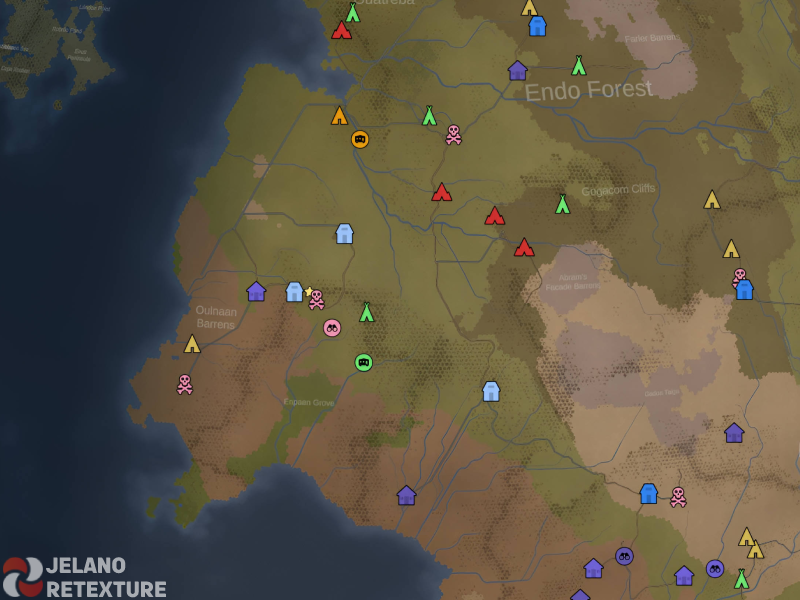Select pink skull below Oulnaan Barrens tent
Screen dimensions: 800x600
tap(185, 385)
